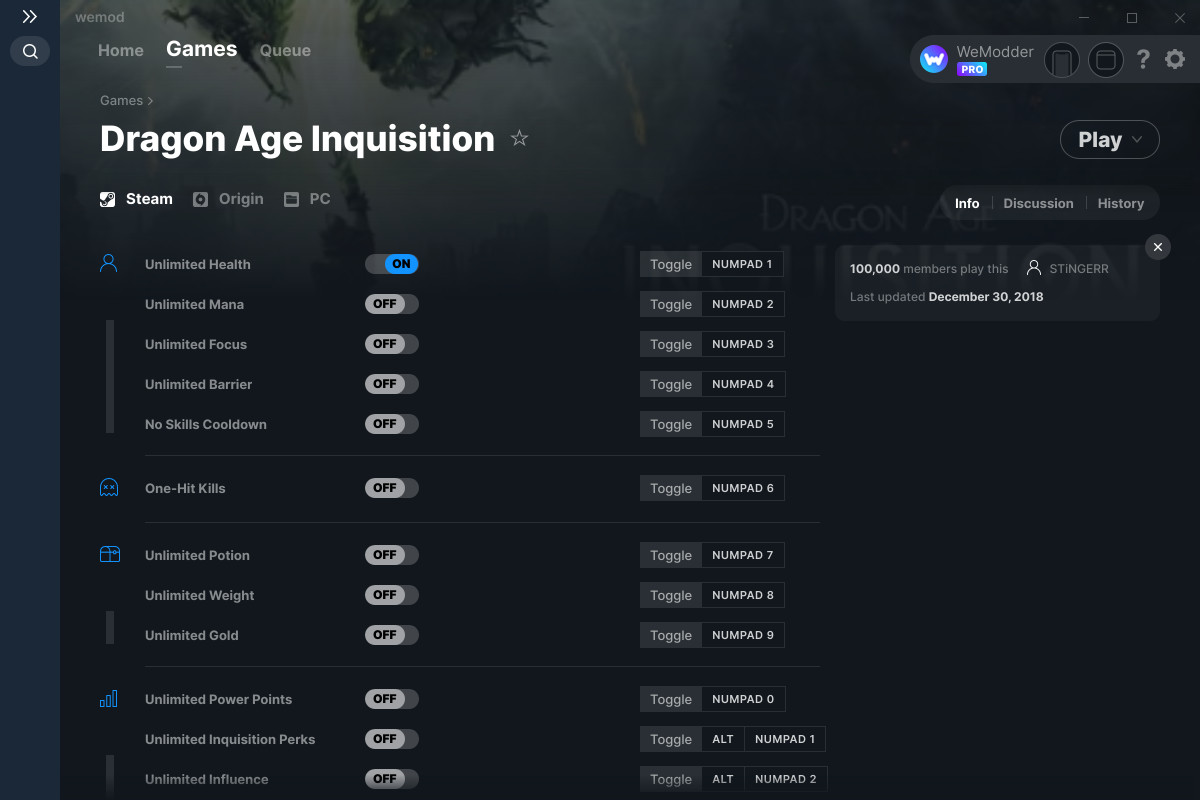Expand the sidebar with double-chevron icon
The image size is (1200, 800).
(30, 17)
